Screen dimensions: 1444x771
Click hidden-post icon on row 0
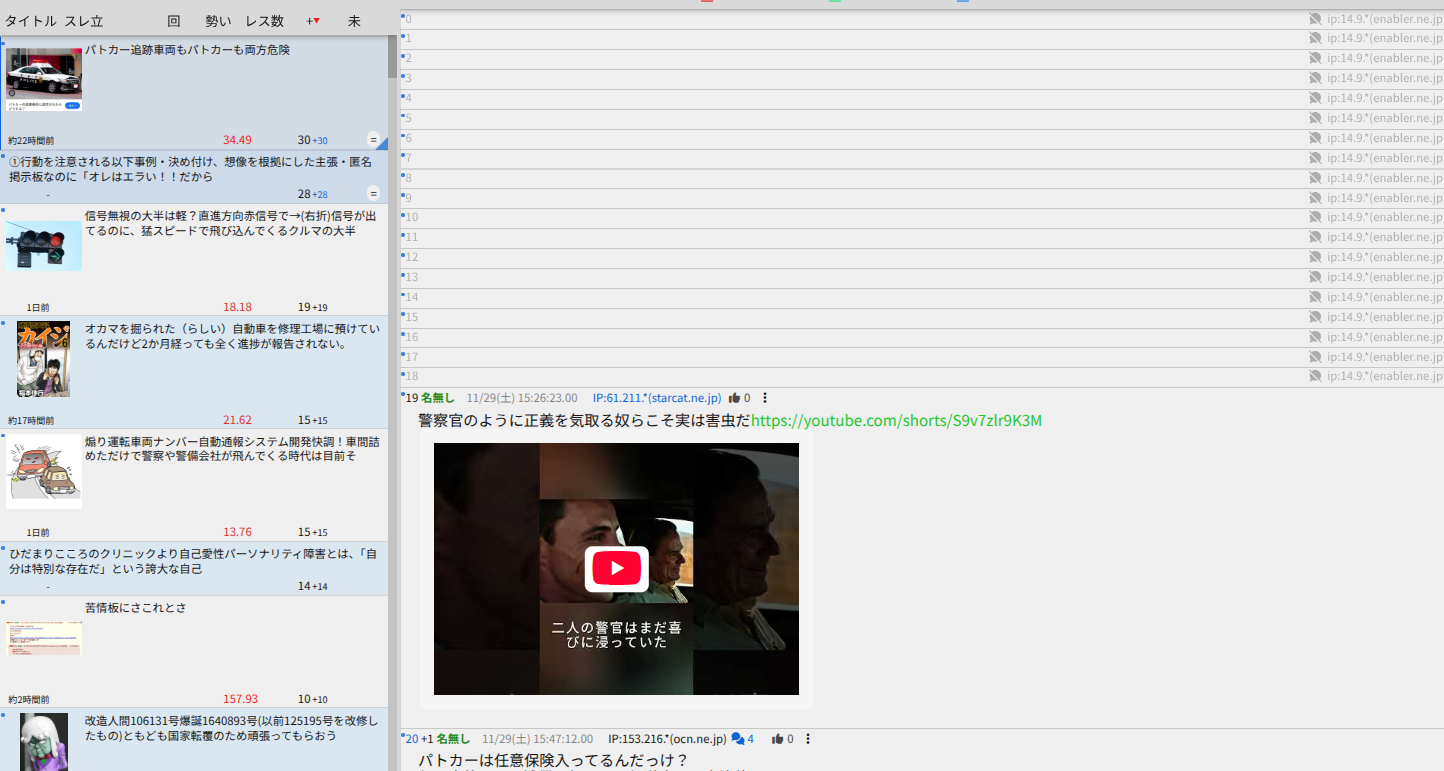(1315, 19)
